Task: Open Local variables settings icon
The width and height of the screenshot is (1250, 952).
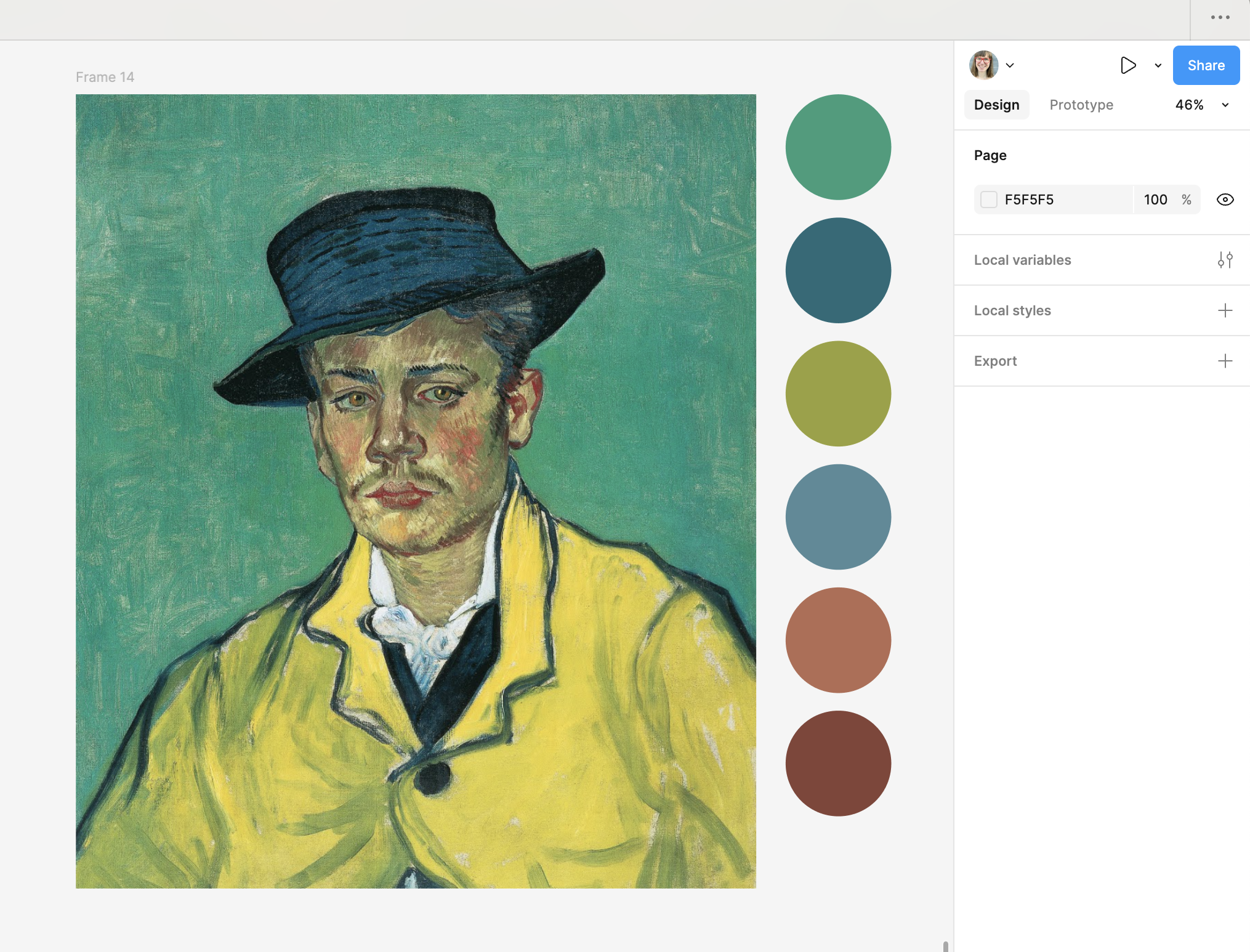Action: click(x=1225, y=260)
